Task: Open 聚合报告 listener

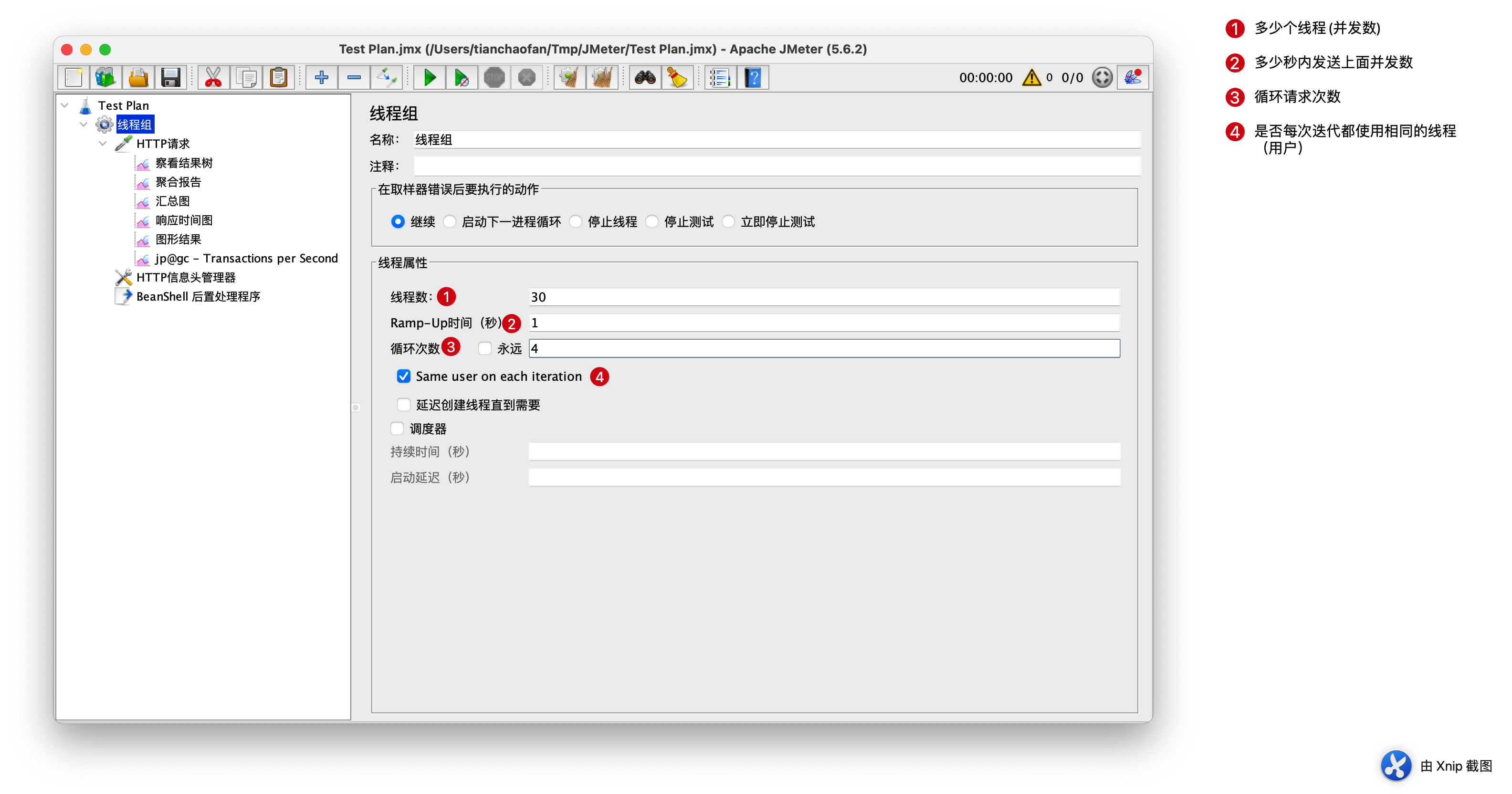Action: 178,182
